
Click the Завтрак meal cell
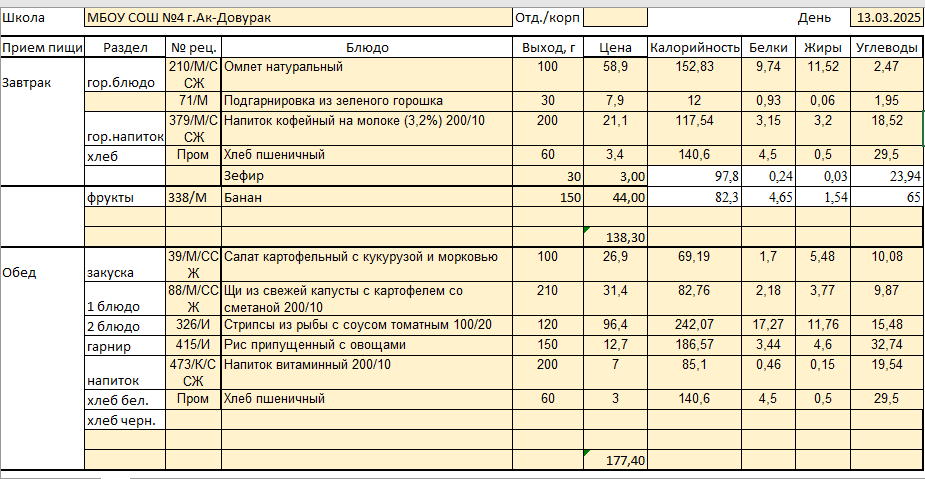click(x=42, y=82)
